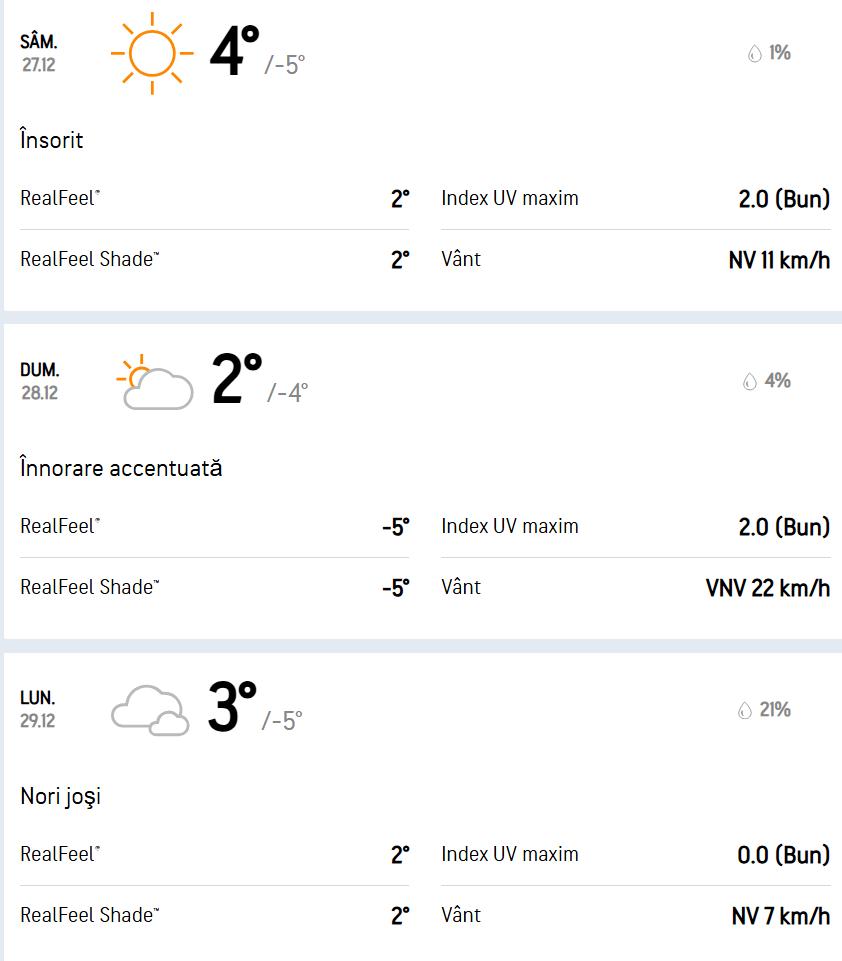Click the NV 7 km/h wind value

click(x=780, y=916)
